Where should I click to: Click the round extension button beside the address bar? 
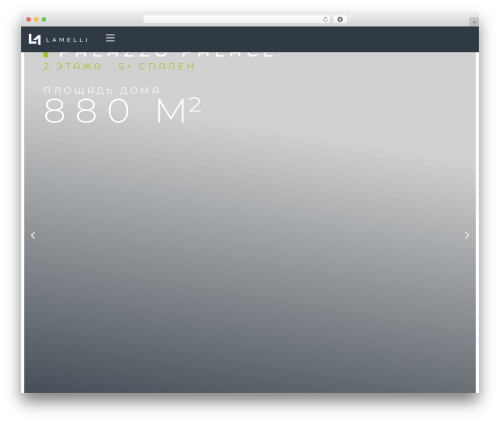(340, 20)
